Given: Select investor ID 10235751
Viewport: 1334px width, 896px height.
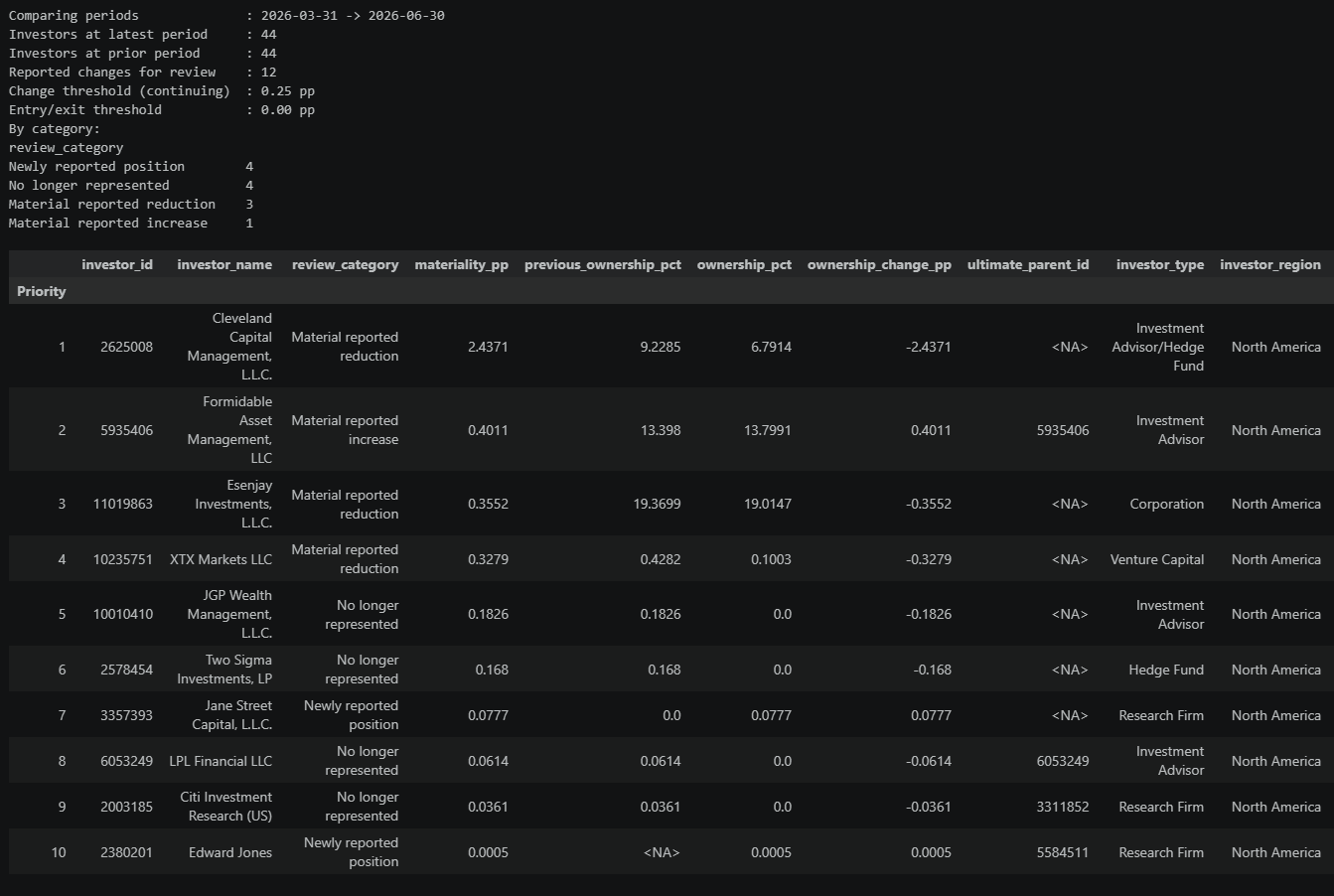Looking at the screenshot, I should coord(123,559).
